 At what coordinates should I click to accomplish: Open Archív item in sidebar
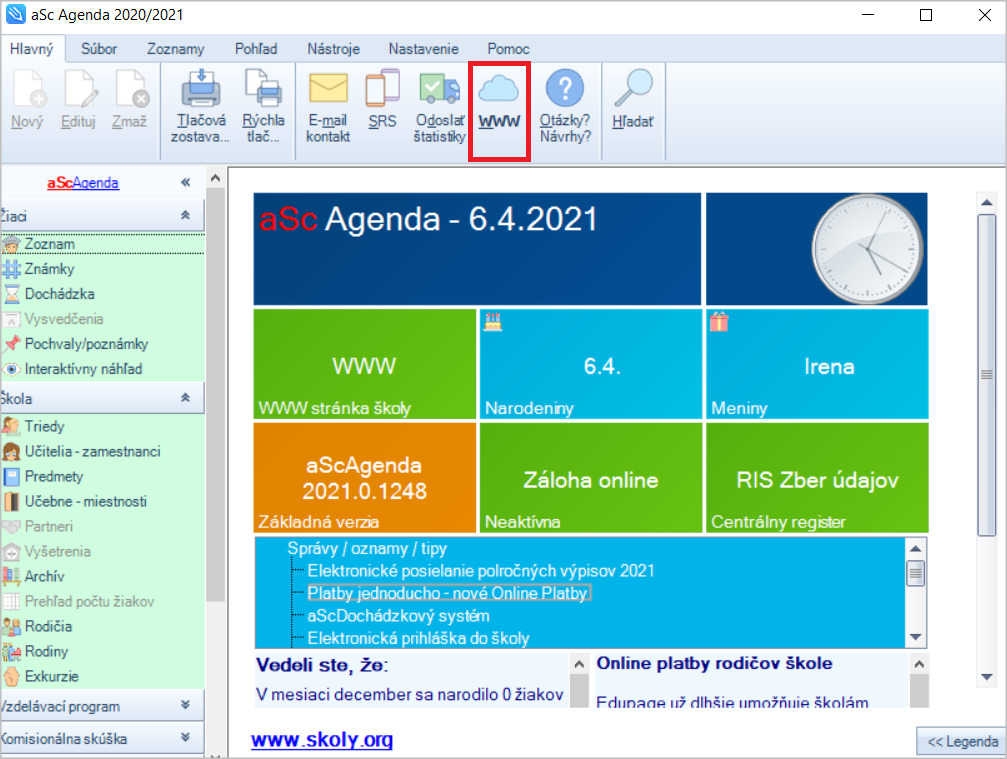point(44,577)
